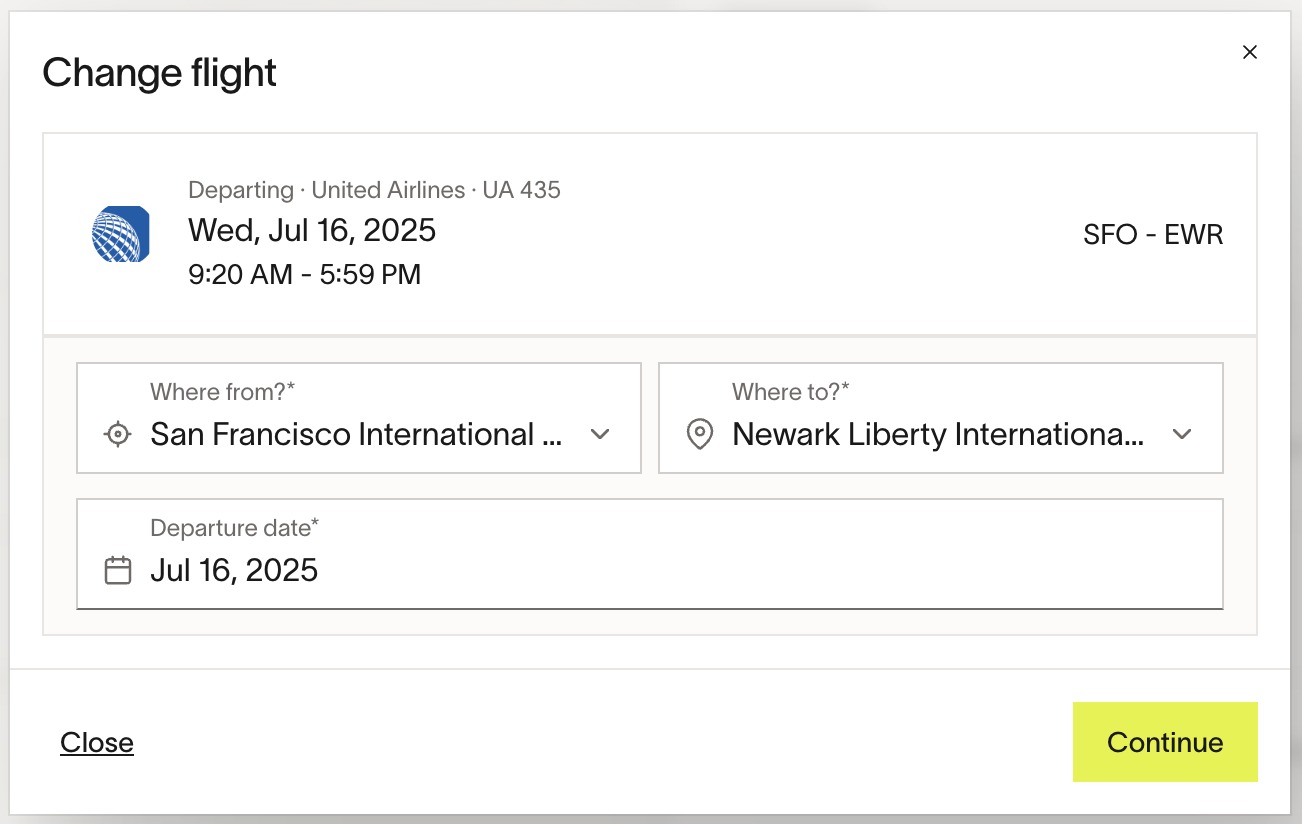Expand the Where from chevron arrow

point(600,434)
